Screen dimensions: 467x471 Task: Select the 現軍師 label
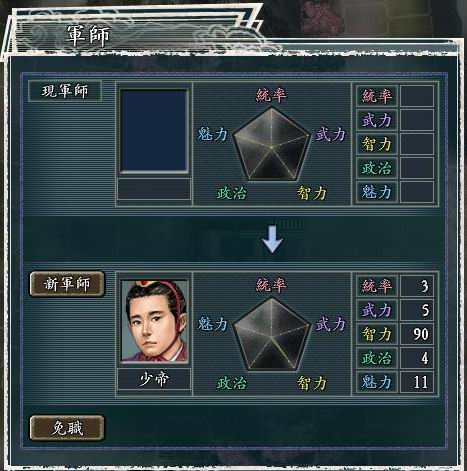click(65, 91)
